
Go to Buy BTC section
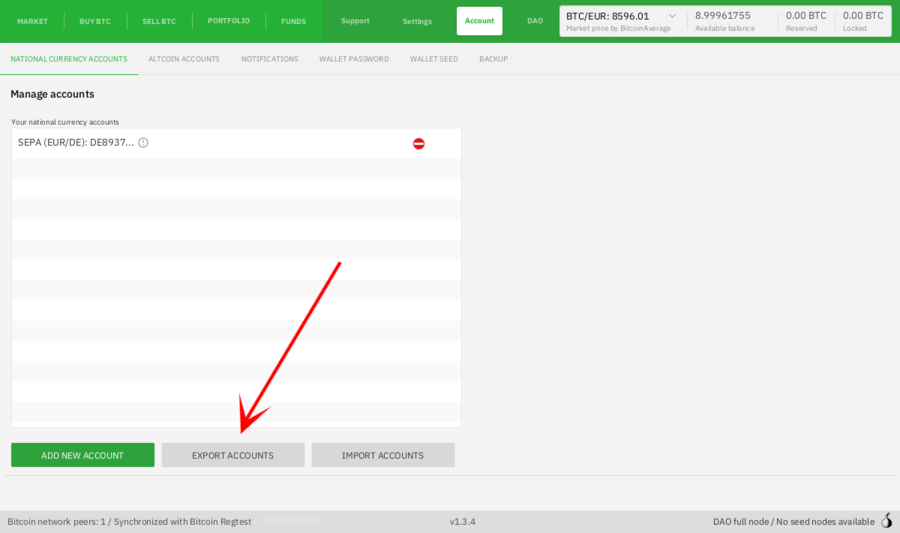95,21
